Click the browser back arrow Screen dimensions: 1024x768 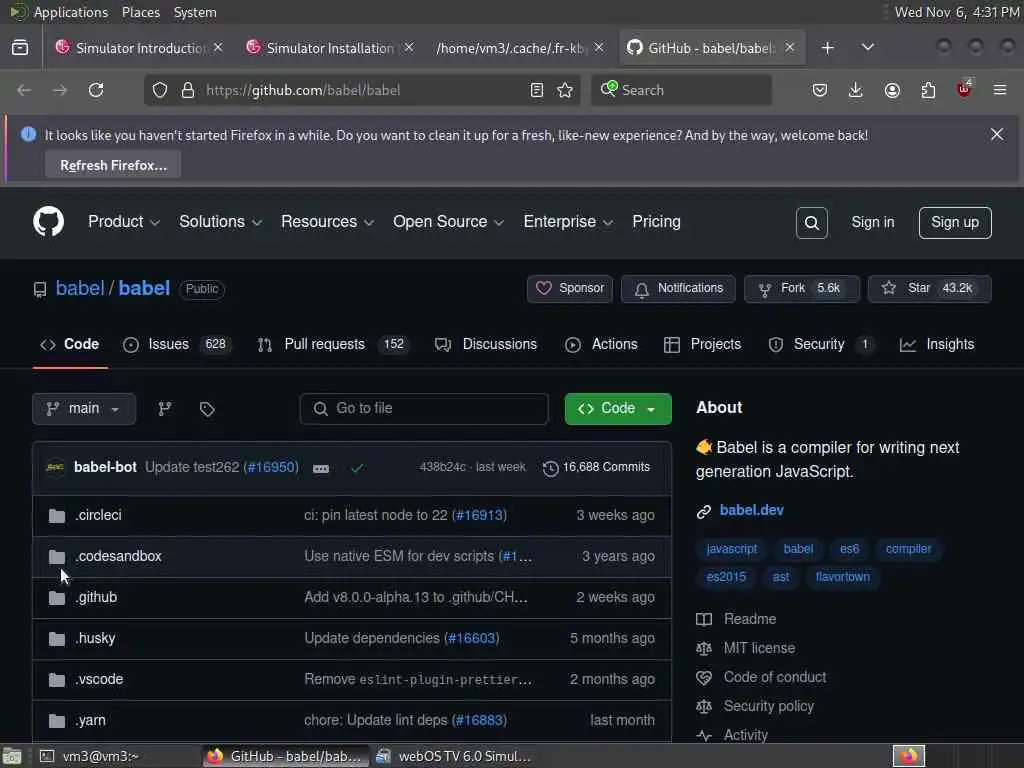(x=24, y=90)
